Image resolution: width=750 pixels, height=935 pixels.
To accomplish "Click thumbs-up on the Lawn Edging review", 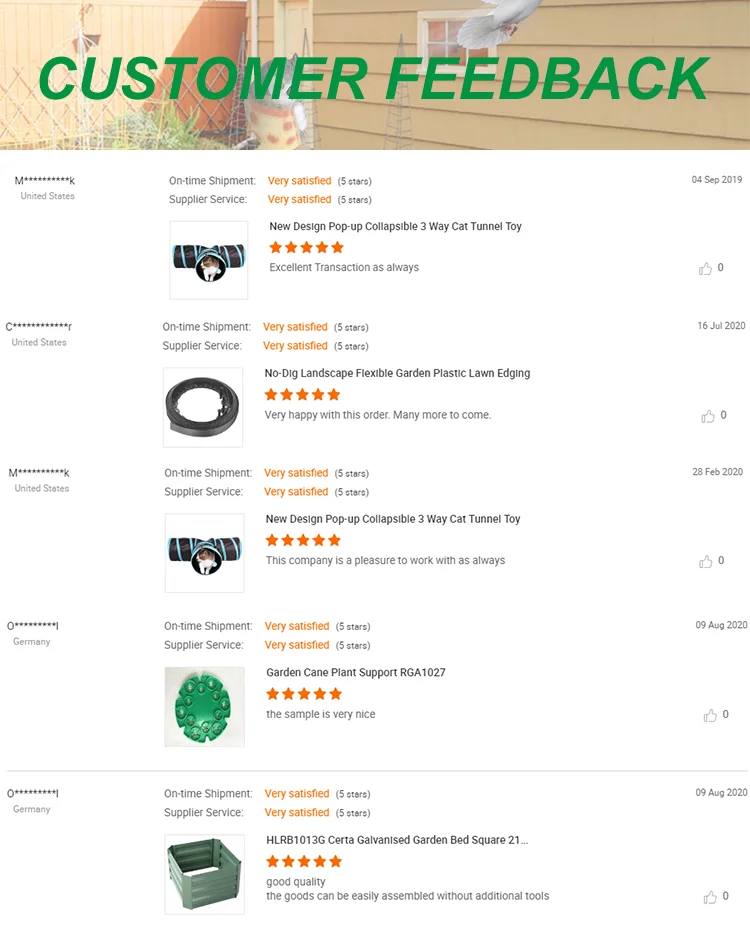I will (708, 416).
